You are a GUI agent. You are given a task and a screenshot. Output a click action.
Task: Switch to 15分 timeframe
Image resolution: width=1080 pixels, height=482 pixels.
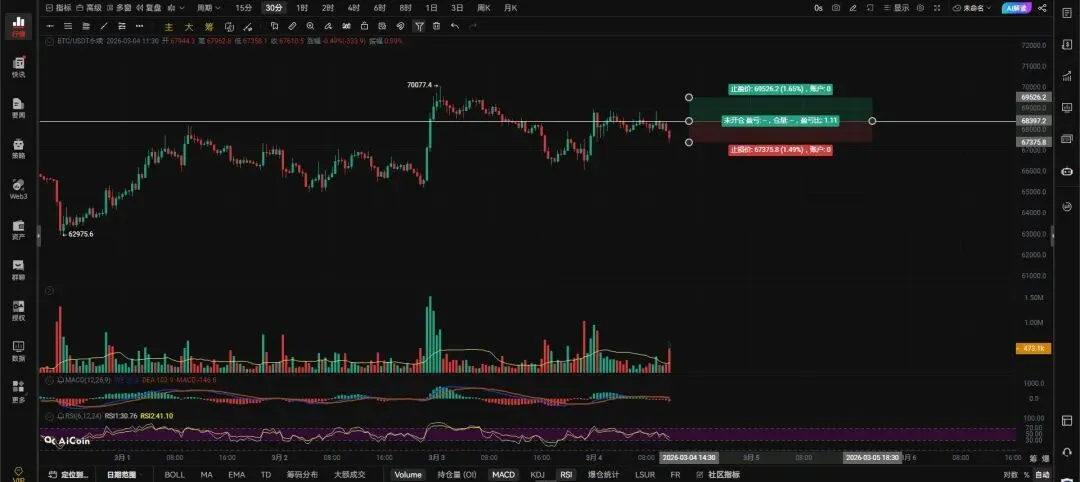(243, 8)
